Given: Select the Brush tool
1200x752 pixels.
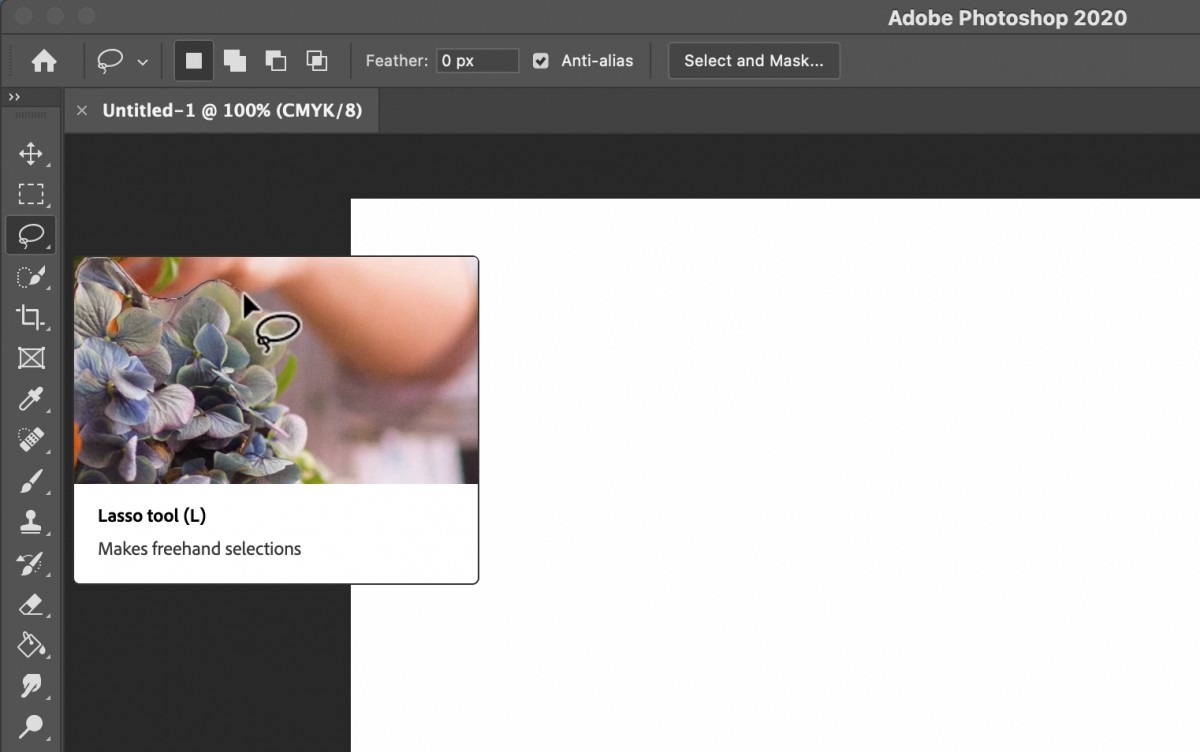Looking at the screenshot, I should (x=30, y=482).
